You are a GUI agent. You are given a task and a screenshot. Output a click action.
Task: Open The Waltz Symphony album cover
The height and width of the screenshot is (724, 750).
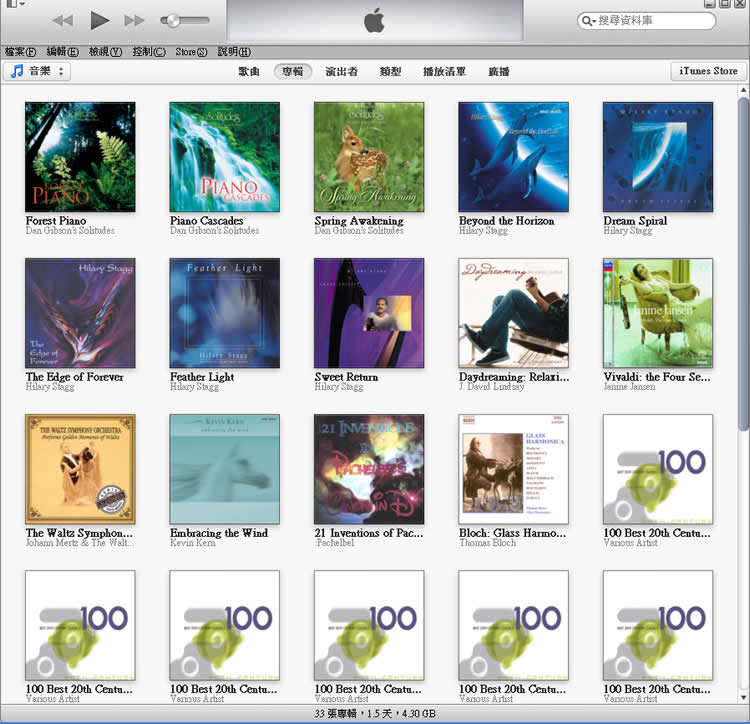[80, 469]
